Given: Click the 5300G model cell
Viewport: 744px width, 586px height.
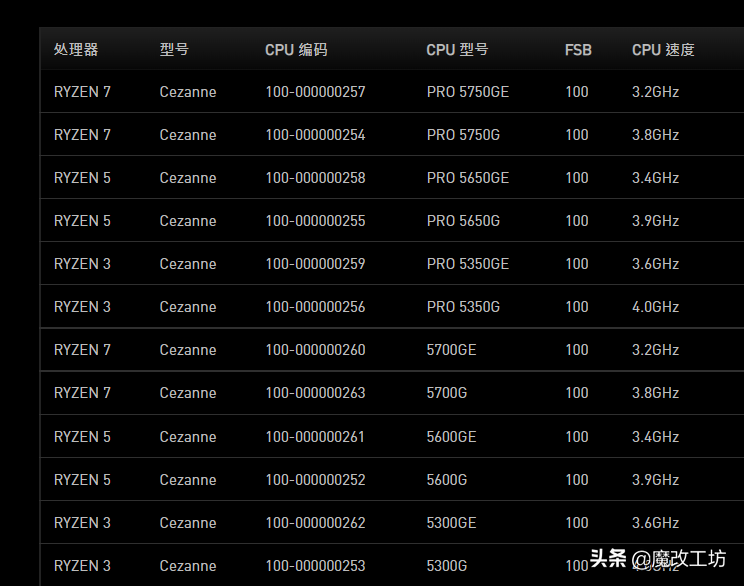Looking at the screenshot, I should (x=446, y=566).
